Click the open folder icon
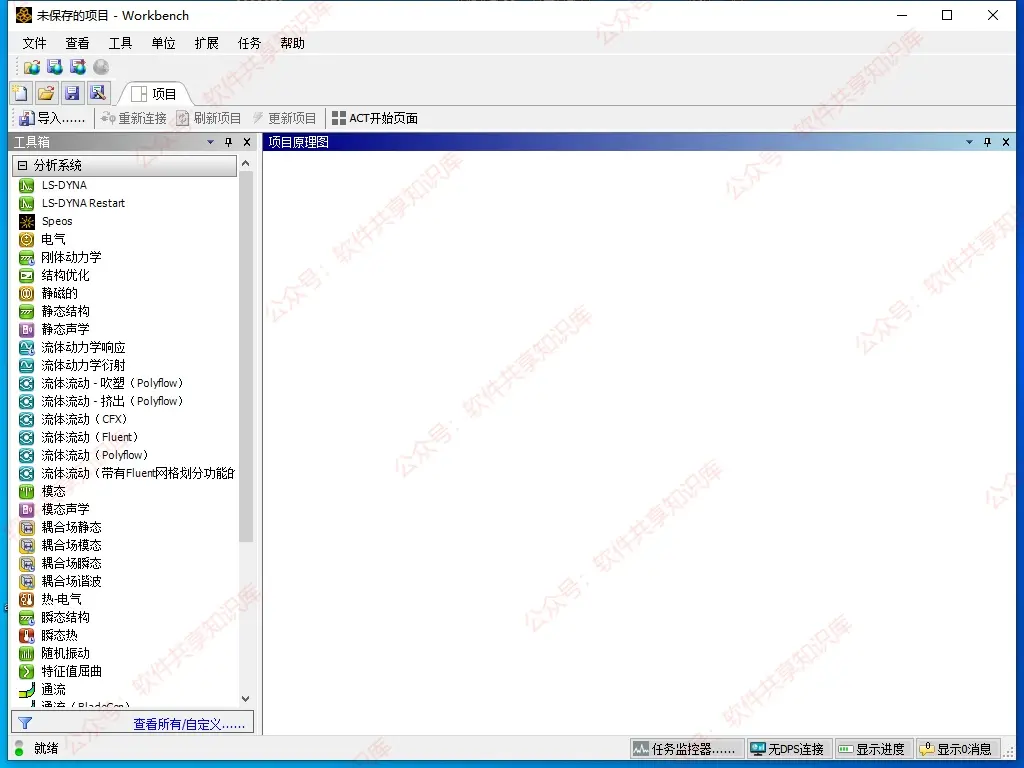Image resolution: width=1024 pixels, height=768 pixels. click(x=46, y=93)
